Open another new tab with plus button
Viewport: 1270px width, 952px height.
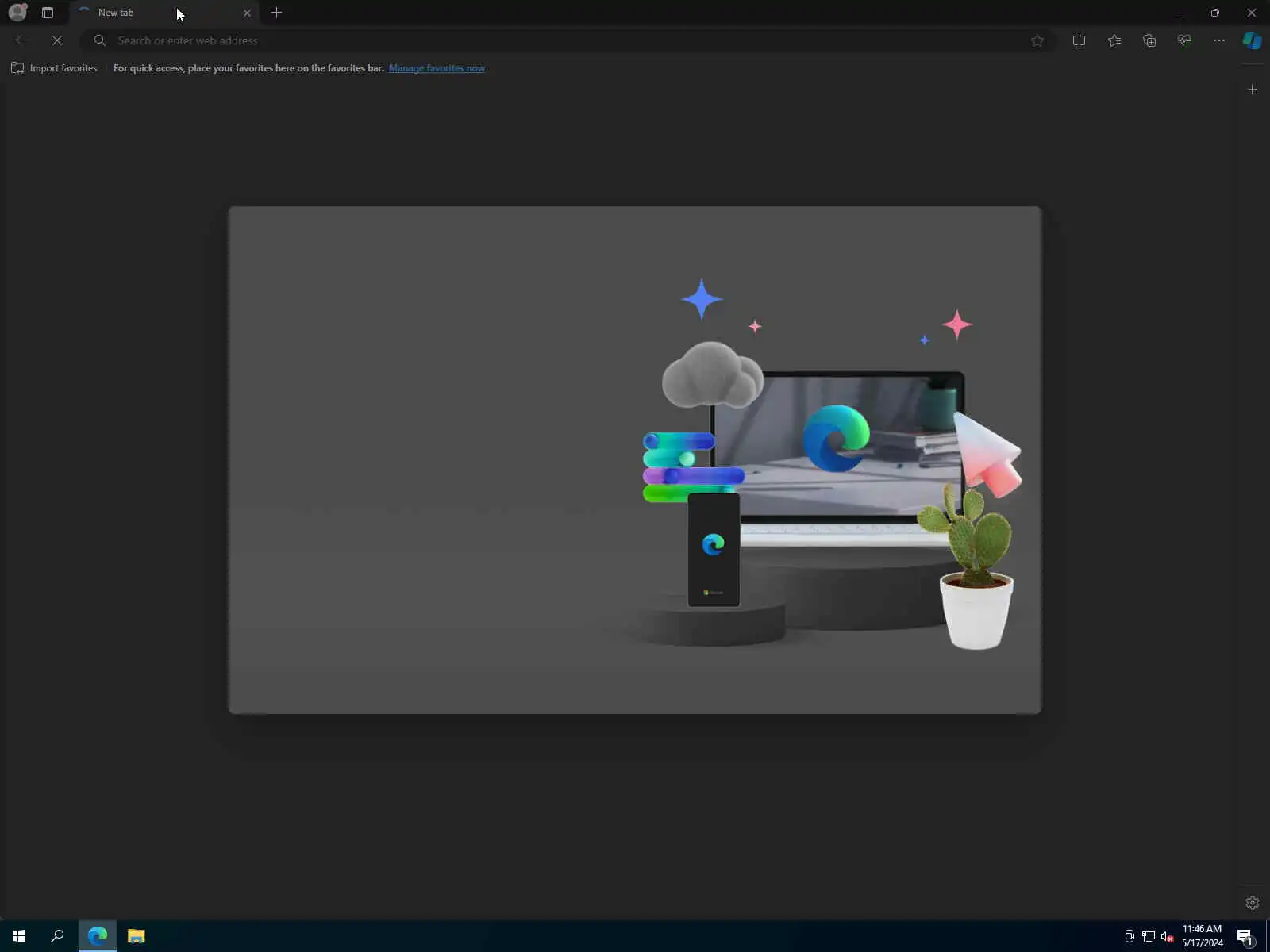(x=276, y=13)
